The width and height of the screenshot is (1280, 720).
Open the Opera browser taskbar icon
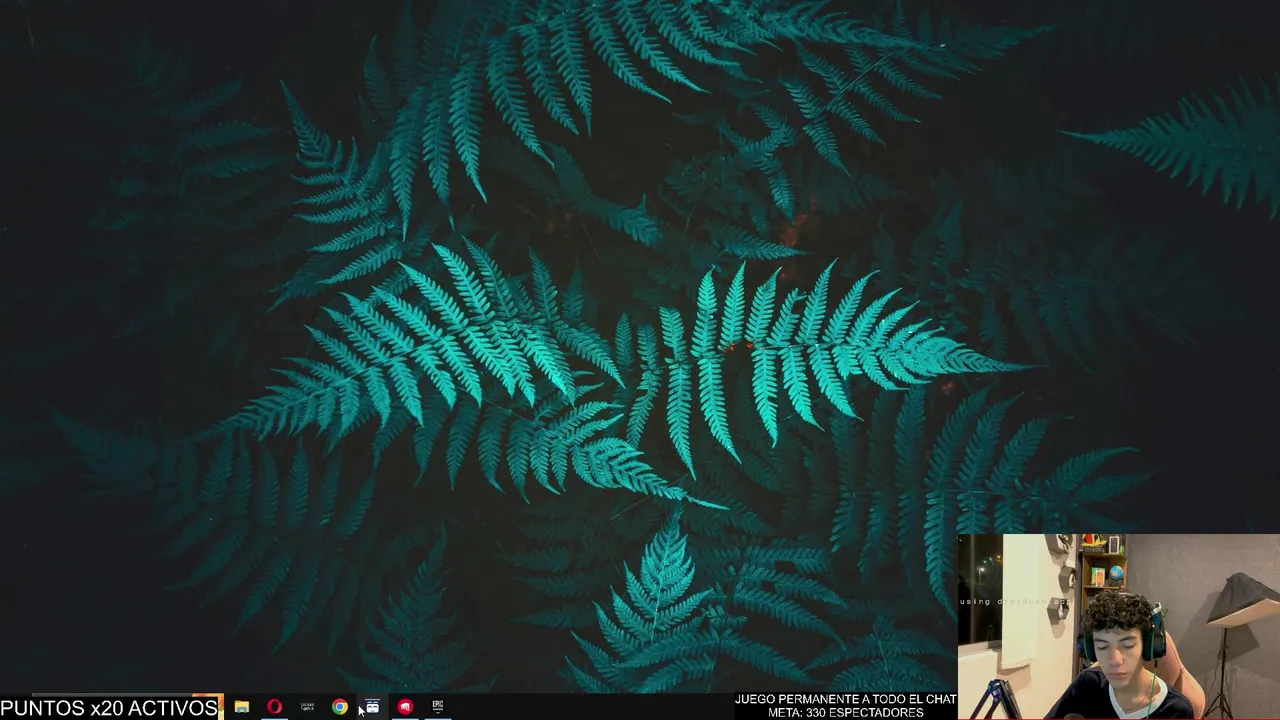274,706
